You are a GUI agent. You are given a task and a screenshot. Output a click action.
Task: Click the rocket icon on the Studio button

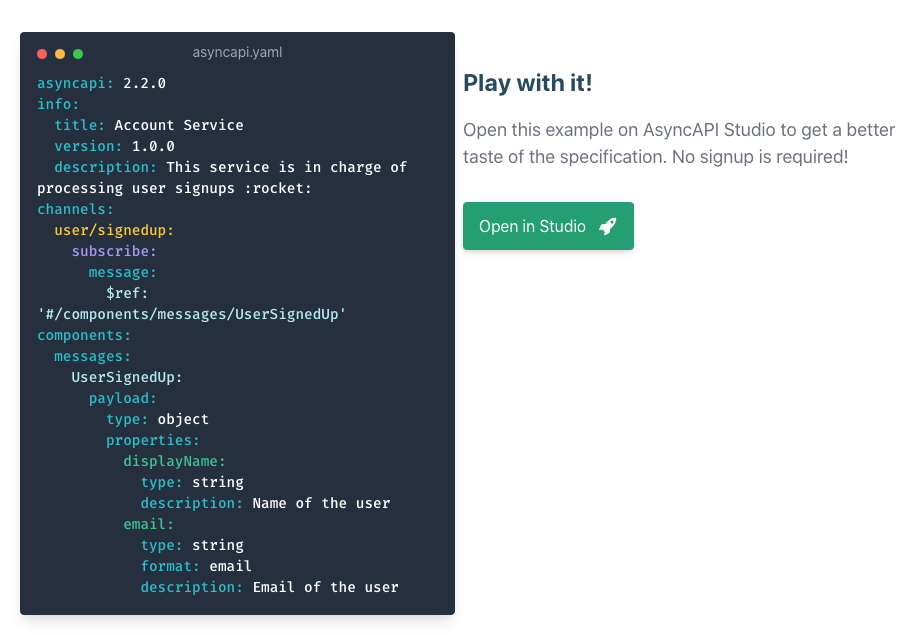tap(608, 226)
